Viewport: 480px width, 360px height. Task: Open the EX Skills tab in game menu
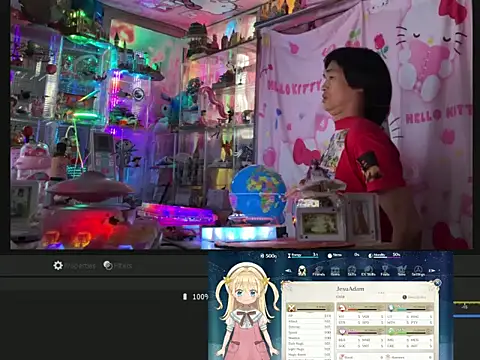(368, 271)
